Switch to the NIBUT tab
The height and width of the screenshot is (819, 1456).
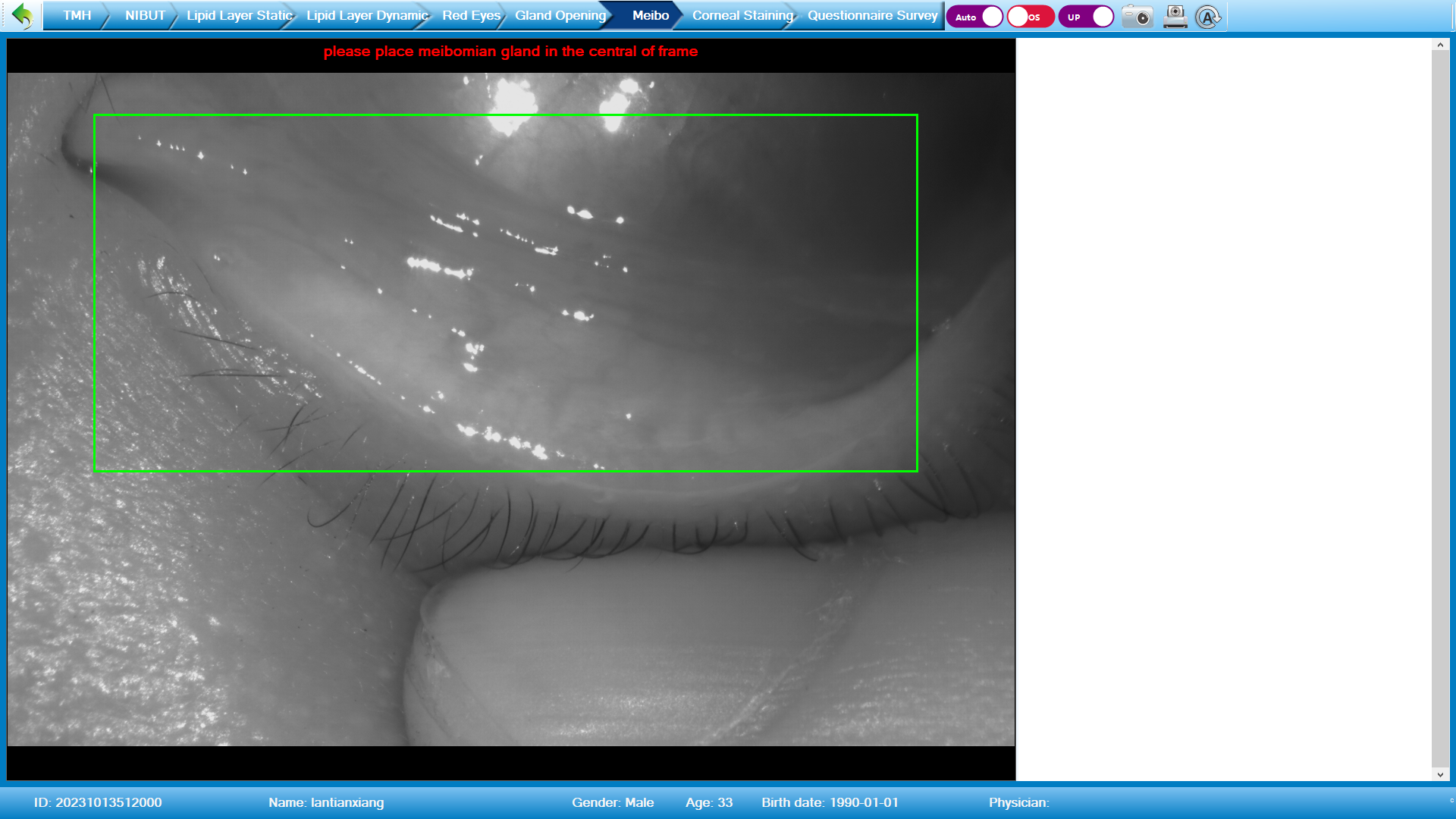tap(145, 15)
